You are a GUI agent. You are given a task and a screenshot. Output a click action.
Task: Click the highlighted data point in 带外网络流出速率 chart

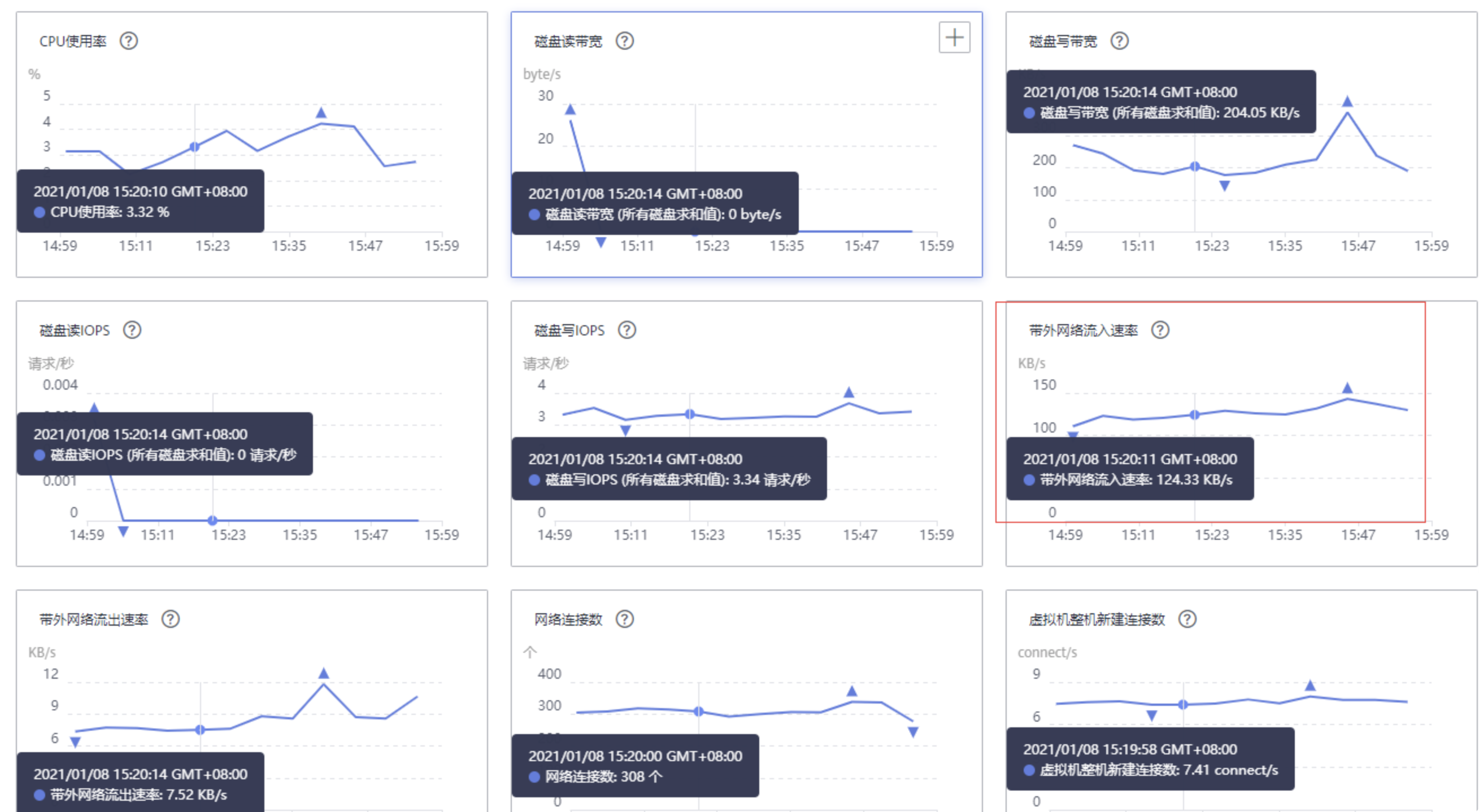click(200, 730)
